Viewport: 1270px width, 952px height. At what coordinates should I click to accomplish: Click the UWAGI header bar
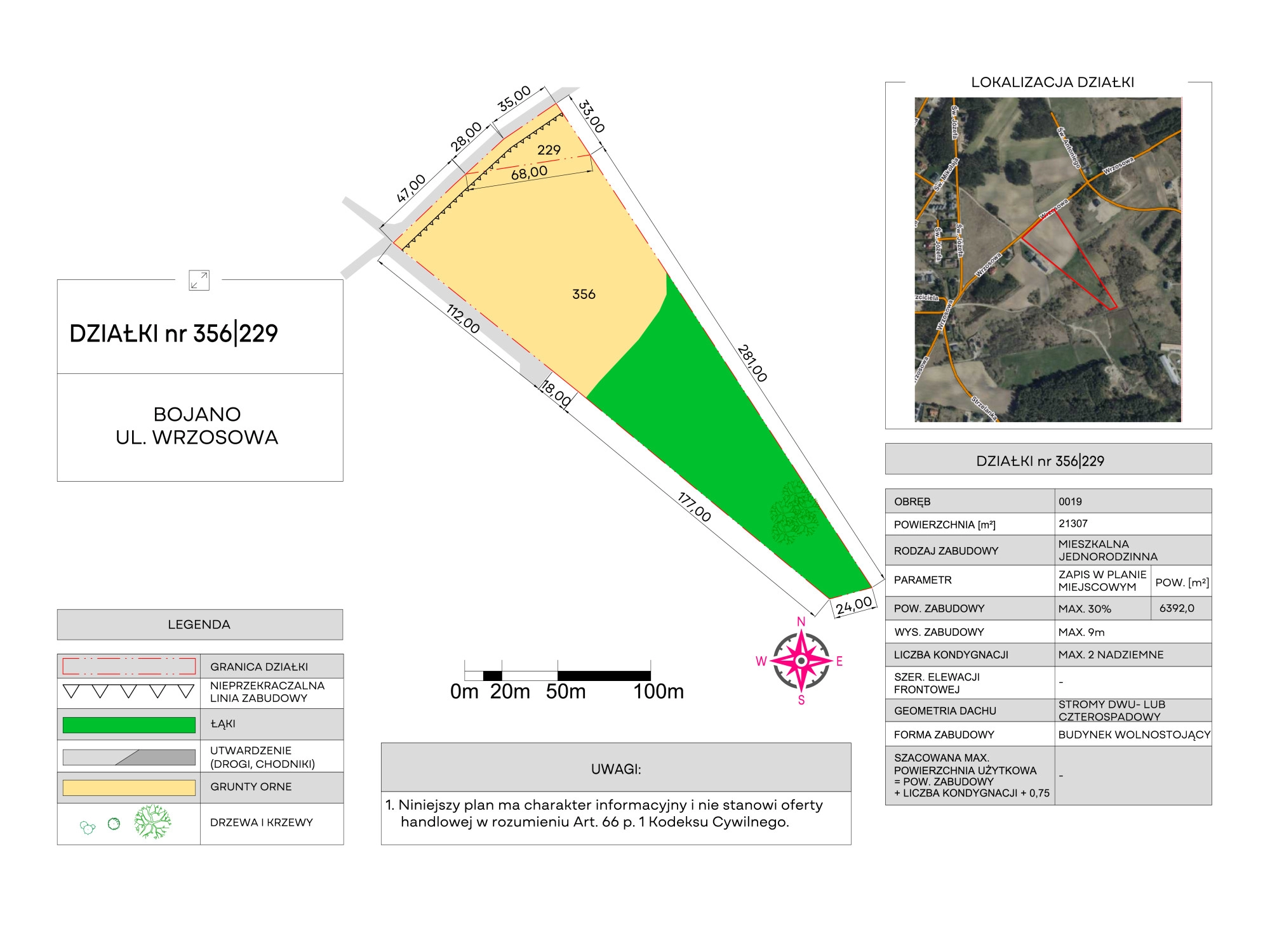point(615,769)
